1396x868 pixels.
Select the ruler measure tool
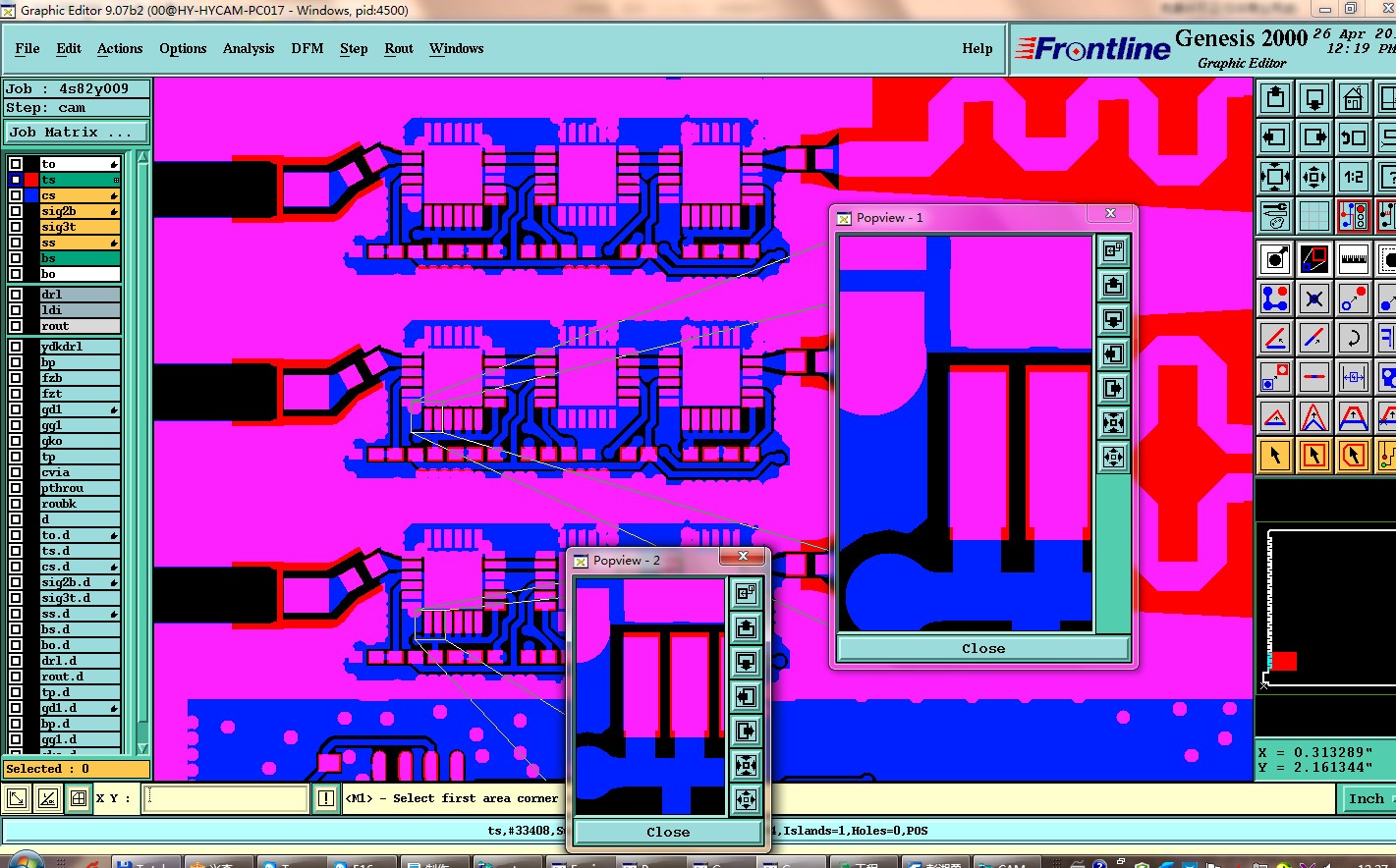(1354, 259)
